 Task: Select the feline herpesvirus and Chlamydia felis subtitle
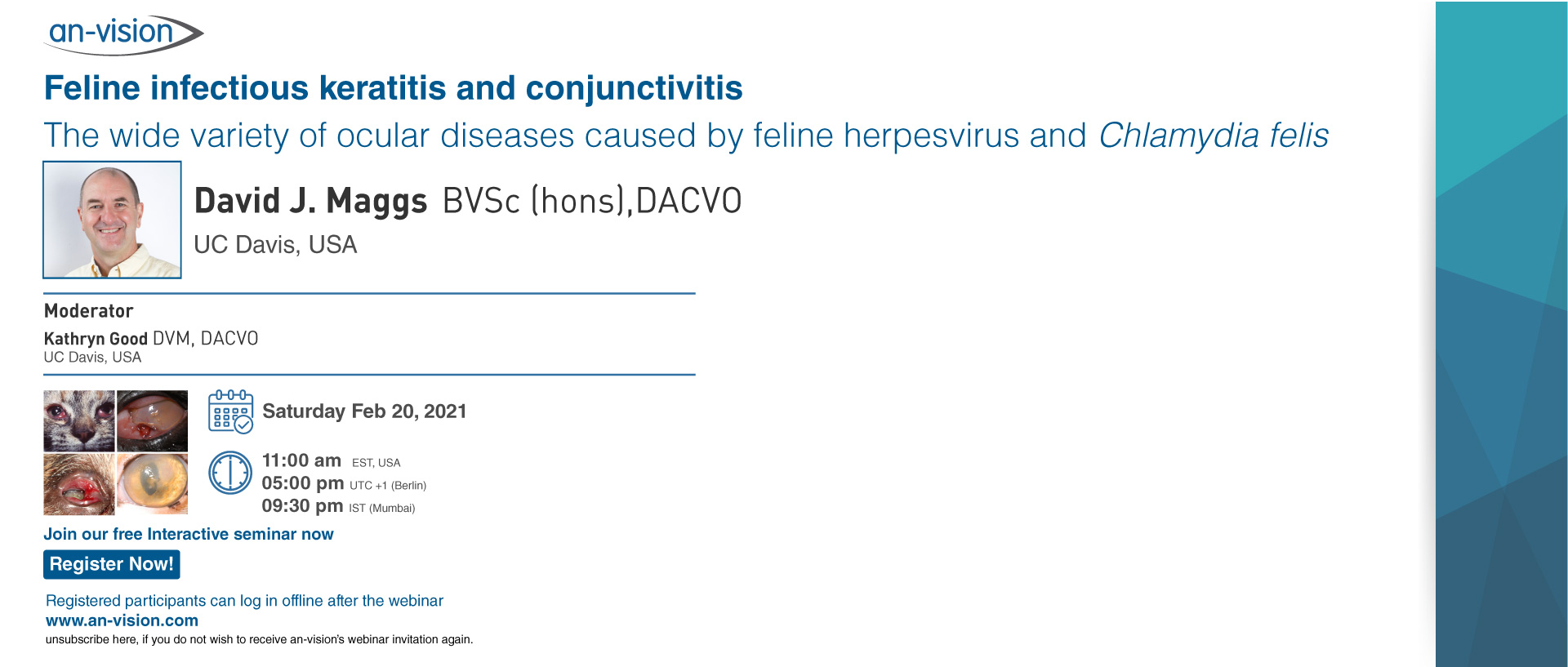point(686,136)
